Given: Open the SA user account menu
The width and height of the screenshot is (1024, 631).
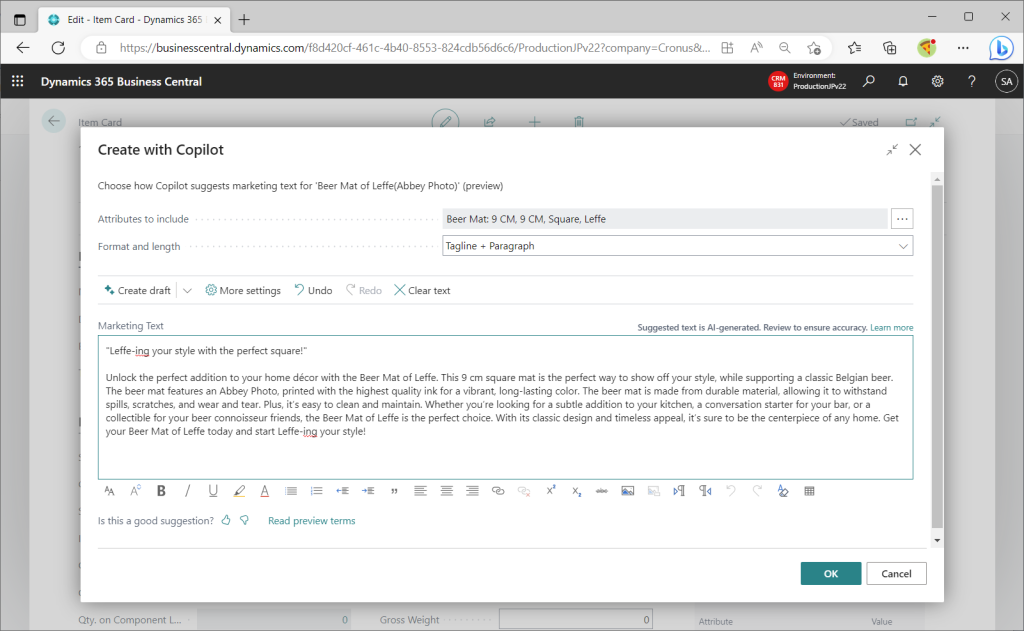Looking at the screenshot, I should click(1006, 81).
